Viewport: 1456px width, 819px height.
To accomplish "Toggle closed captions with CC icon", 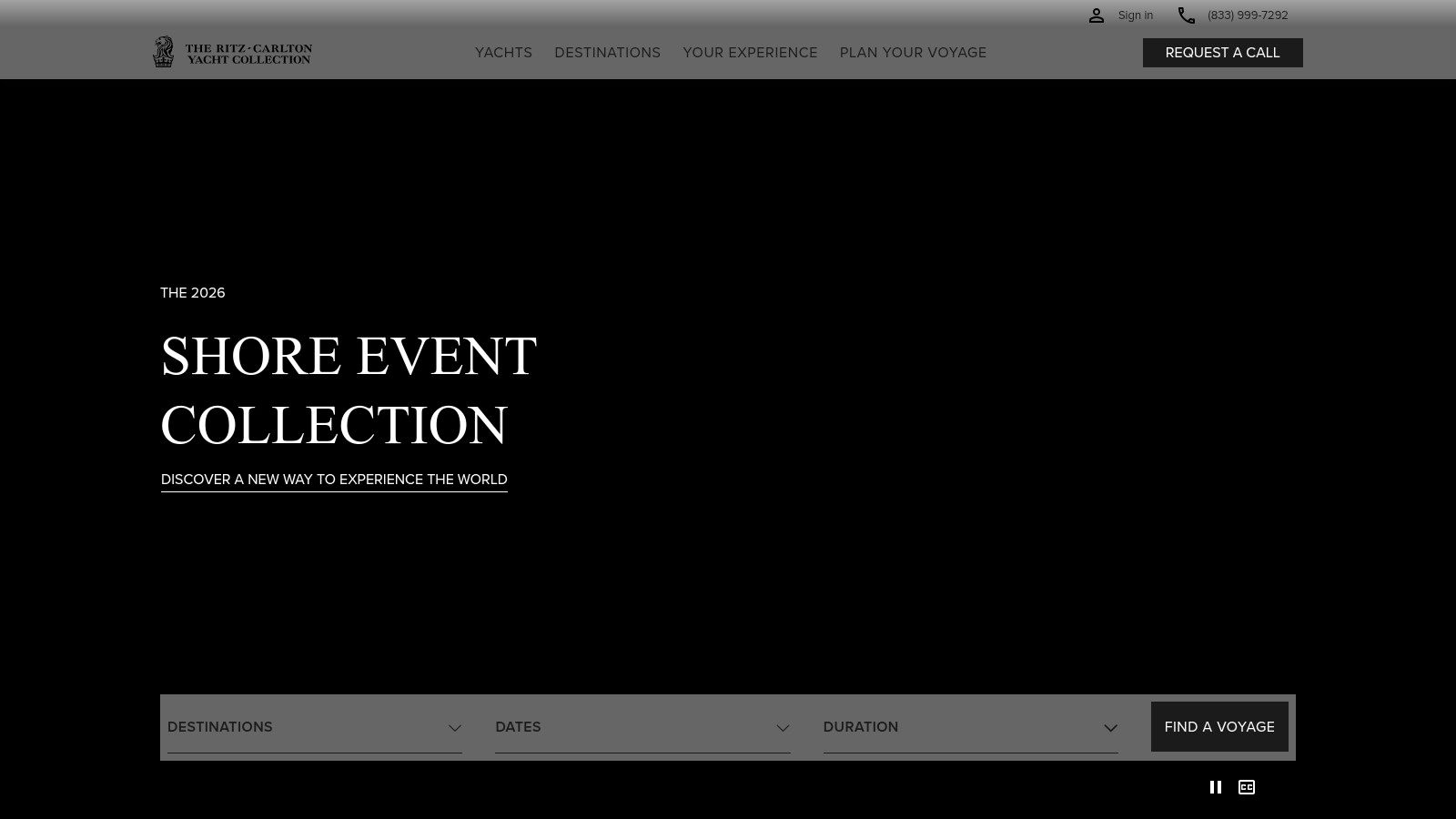I will [x=1247, y=787].
